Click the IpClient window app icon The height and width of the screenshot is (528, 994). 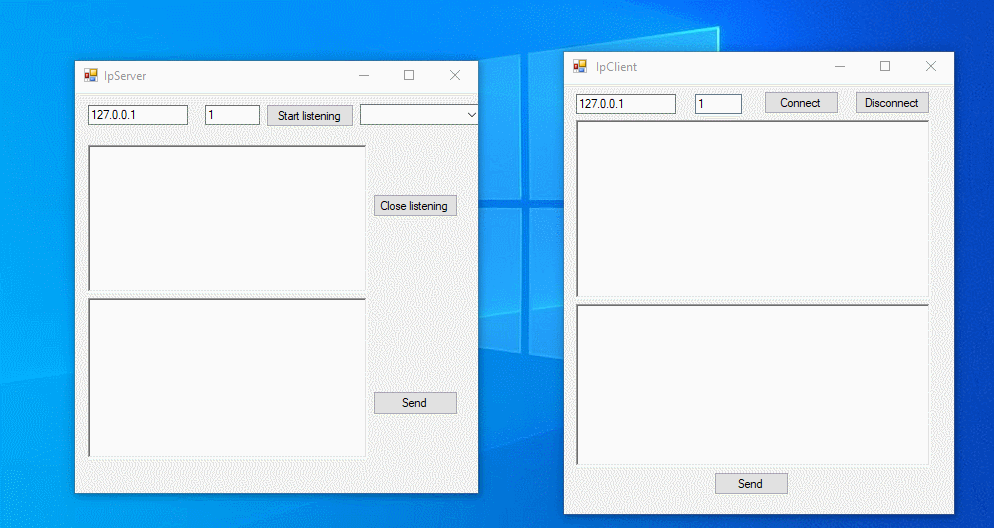tap(579, 67)
